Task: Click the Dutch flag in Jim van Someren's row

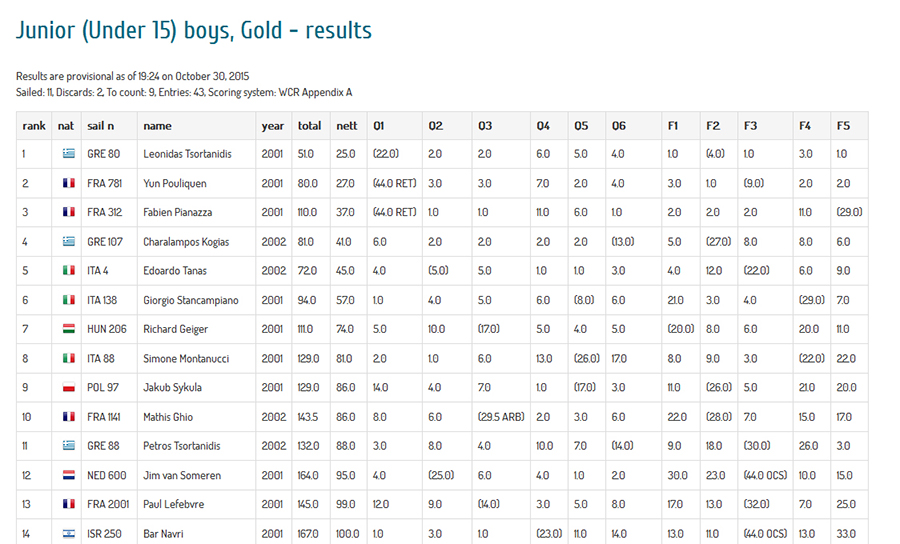Action: tap(67, 476)
